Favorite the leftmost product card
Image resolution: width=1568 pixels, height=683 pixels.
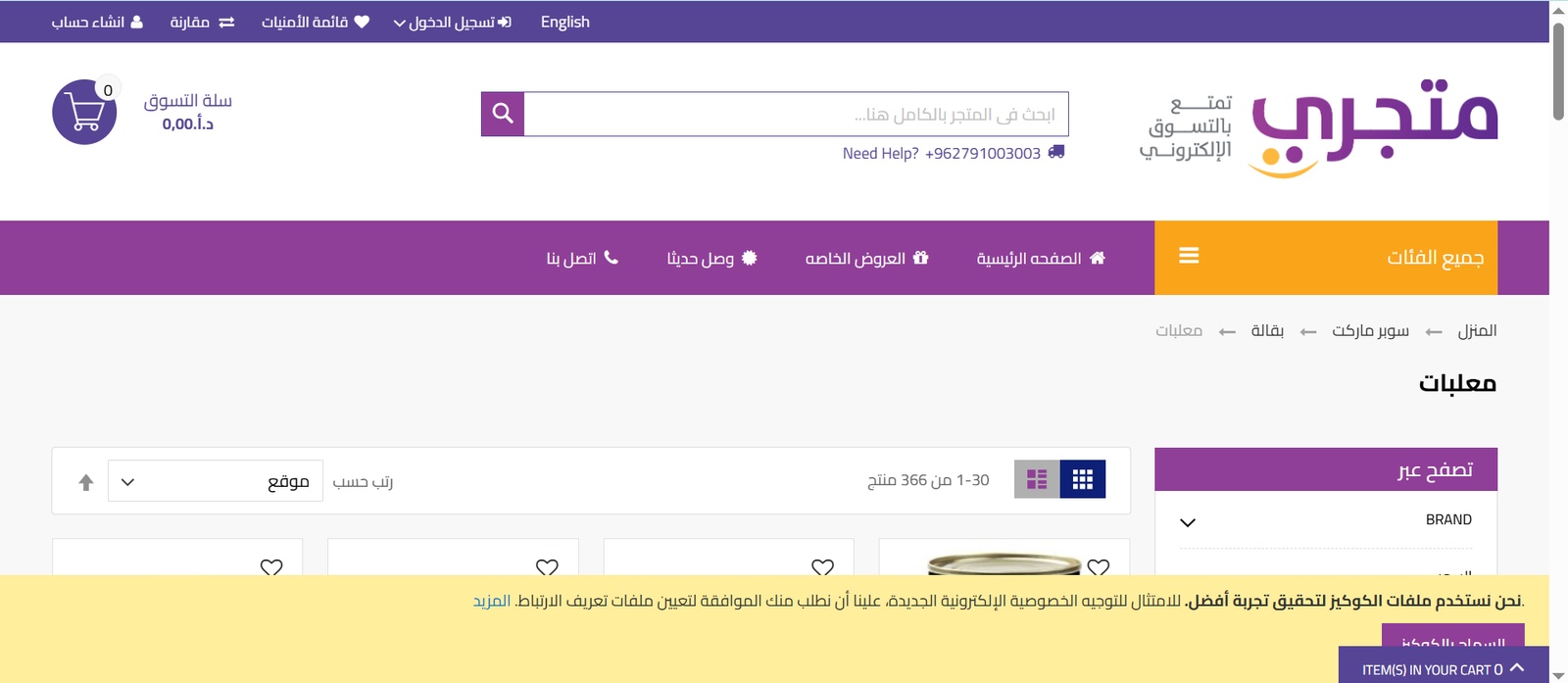click(271, 567)
